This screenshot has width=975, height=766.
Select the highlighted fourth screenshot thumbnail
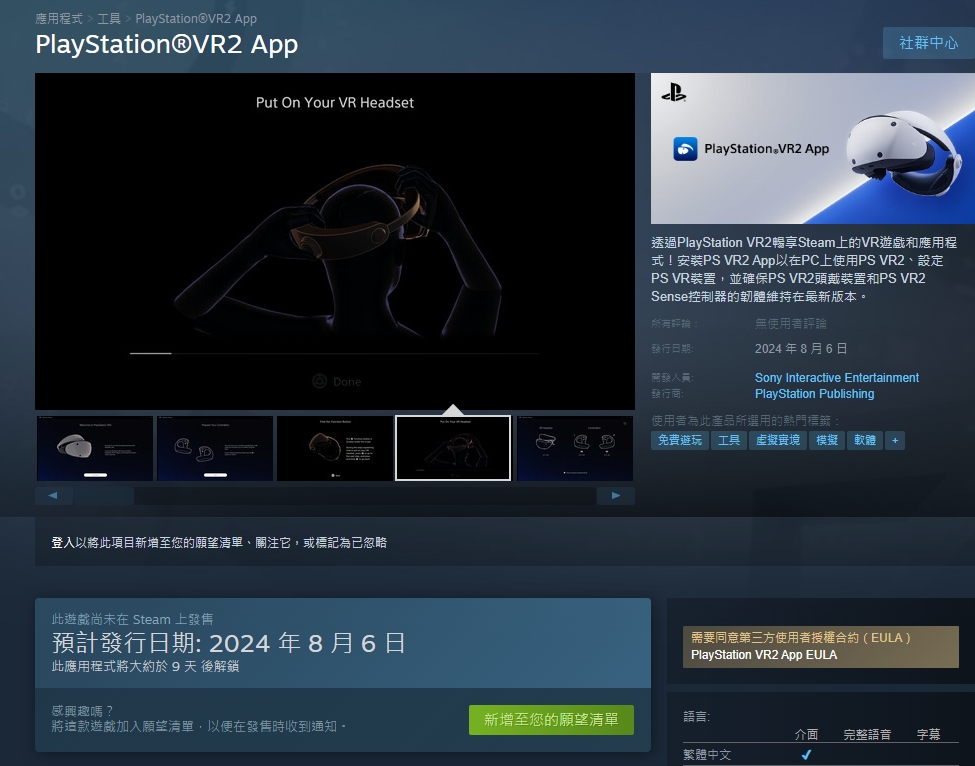pyautogui.click(x=453, y=449)
